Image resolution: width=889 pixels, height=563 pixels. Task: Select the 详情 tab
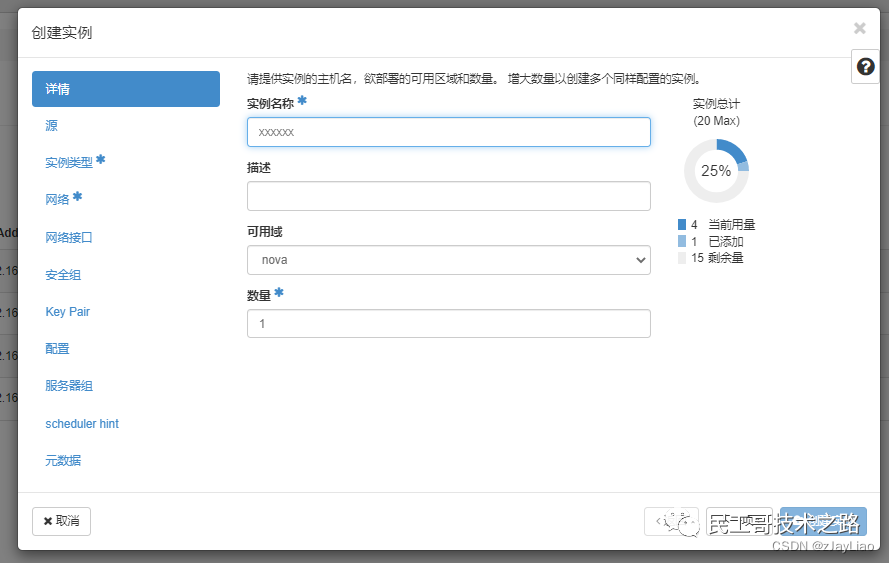[x=126, y=89]
